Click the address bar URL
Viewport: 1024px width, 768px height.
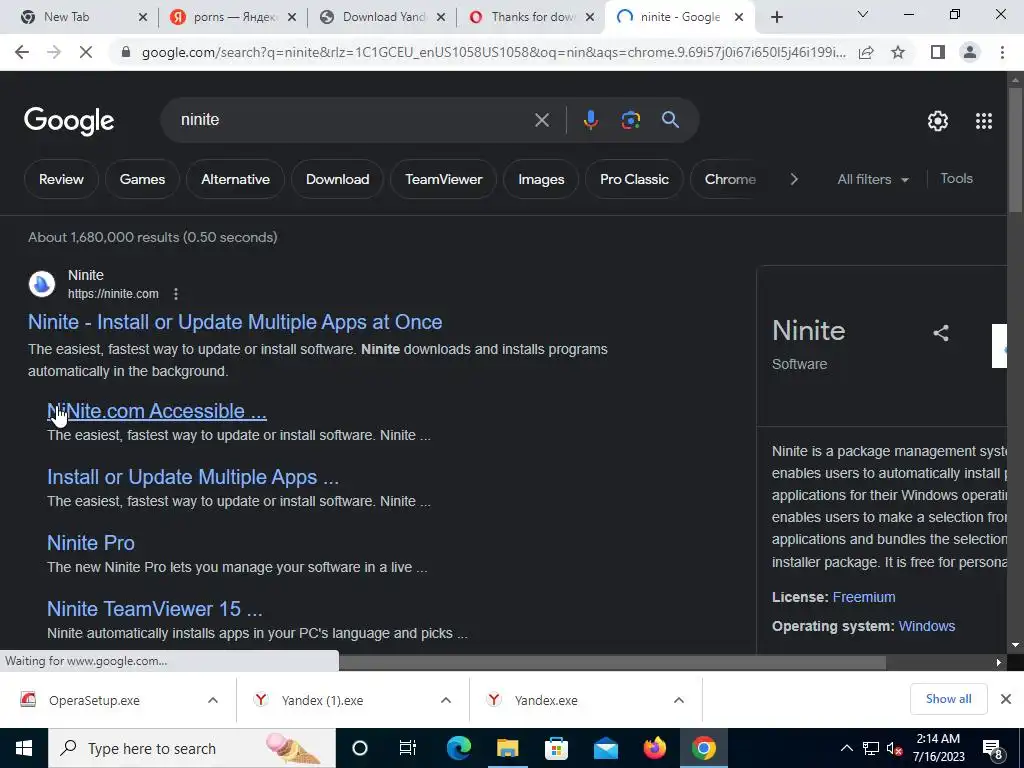pyautogui.click(x=493, y=52)
